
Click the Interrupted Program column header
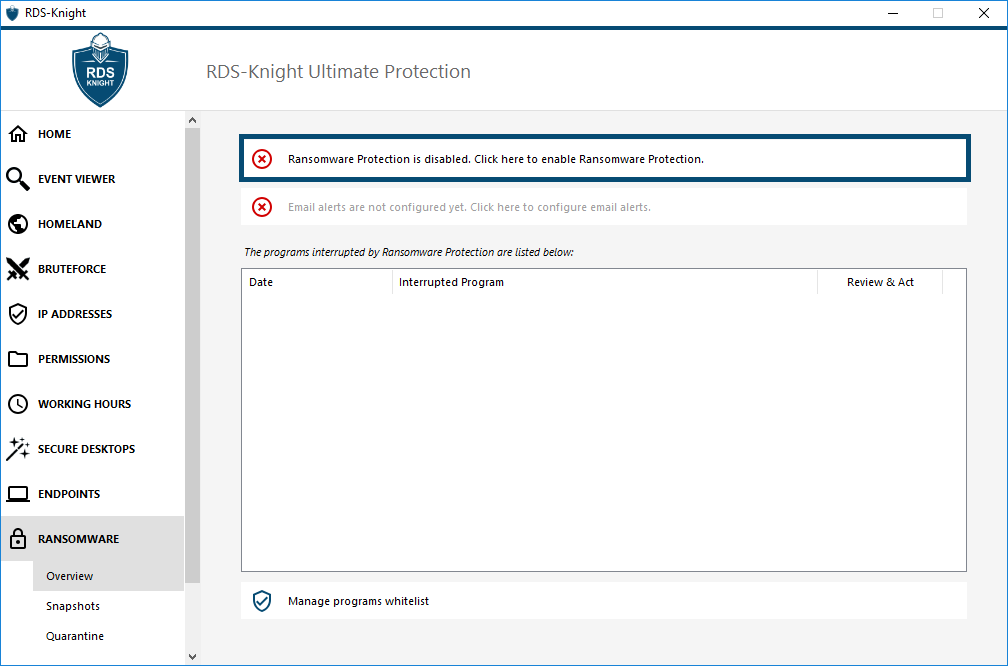(605, 282)
